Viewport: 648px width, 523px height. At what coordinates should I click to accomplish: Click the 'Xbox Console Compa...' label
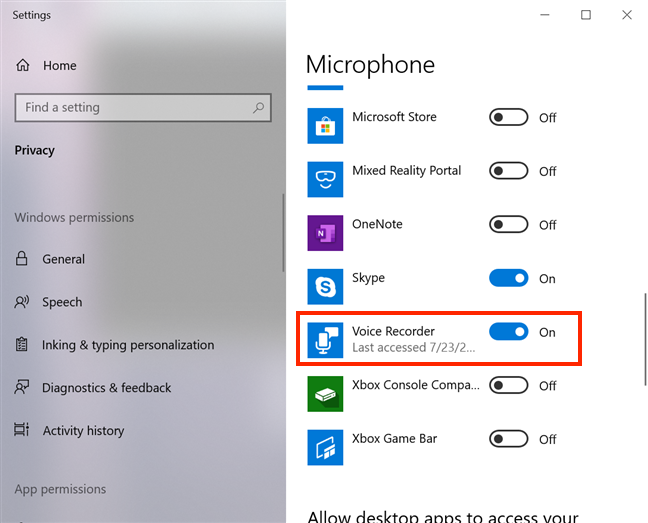[x=416, y=385]
